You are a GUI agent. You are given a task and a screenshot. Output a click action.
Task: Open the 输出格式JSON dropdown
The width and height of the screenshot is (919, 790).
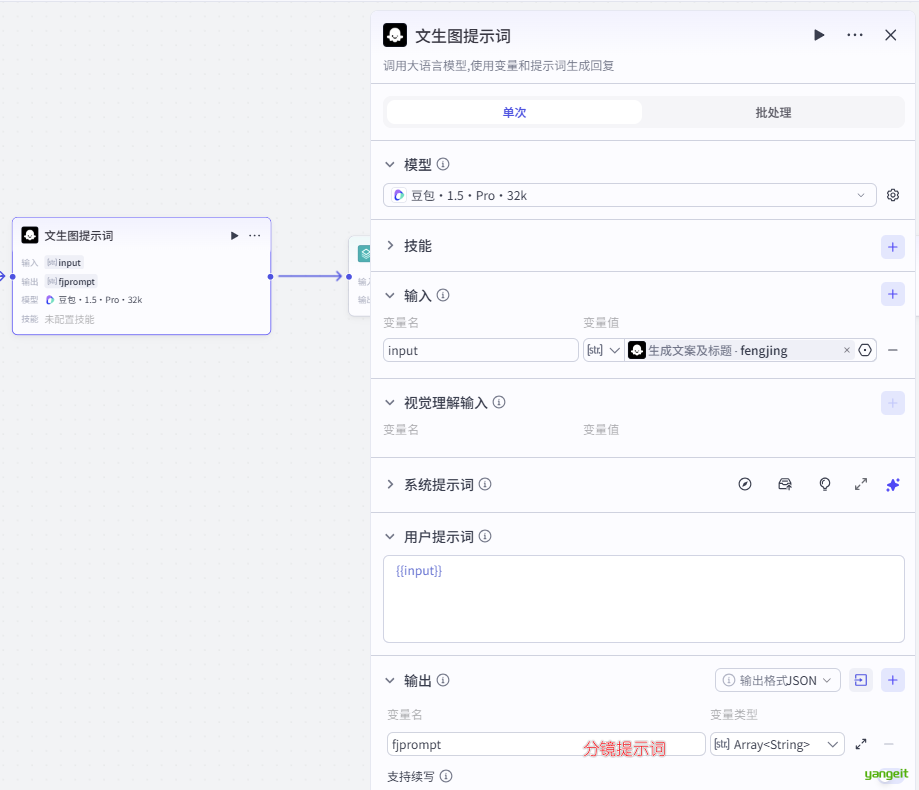point(777,680)
